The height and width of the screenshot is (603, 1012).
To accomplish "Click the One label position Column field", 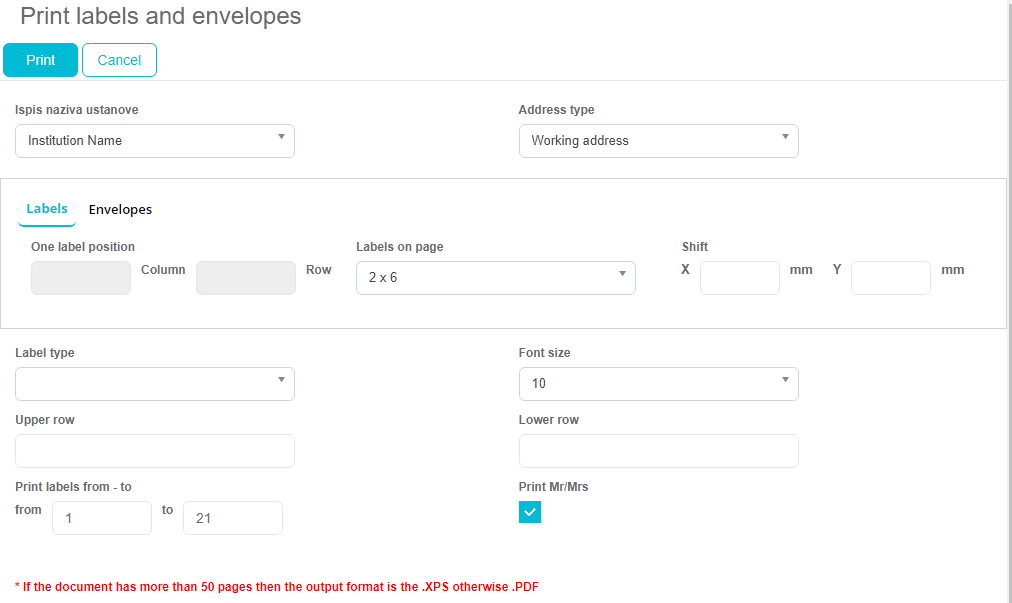I will (81, 278).
